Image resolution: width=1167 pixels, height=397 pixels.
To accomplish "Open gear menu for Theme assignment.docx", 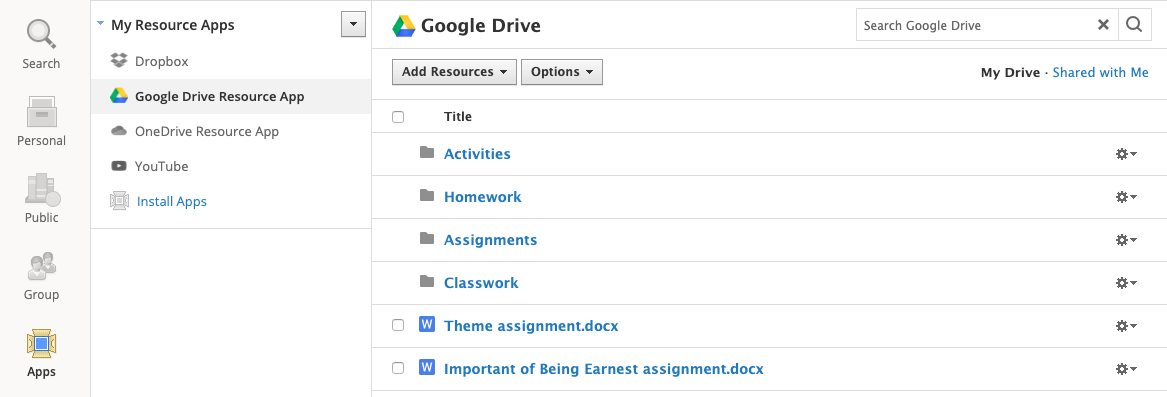I will [x=1125, y=326].
